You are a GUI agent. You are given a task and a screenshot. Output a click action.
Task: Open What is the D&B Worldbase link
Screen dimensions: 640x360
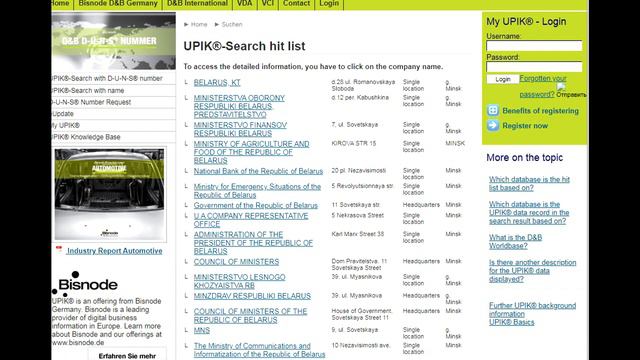516,242
